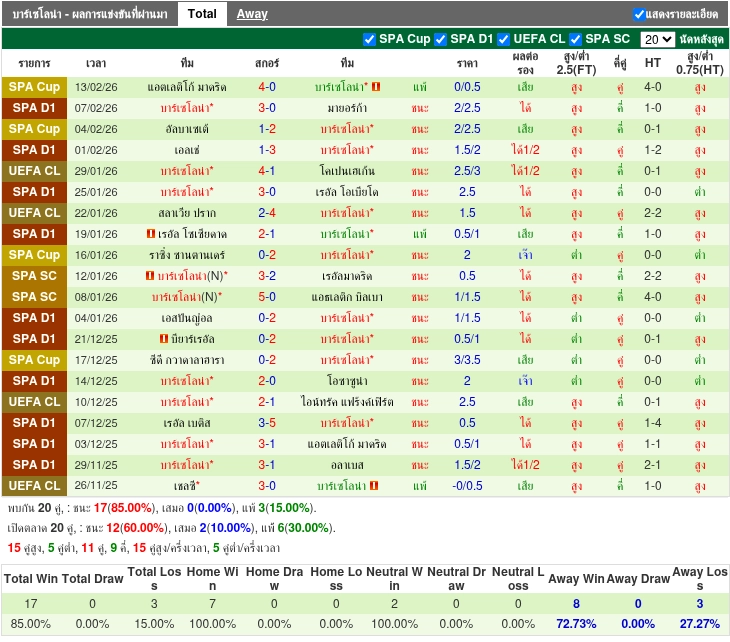
Task: Click red card icon in 12/01/26 row
Action: tap(150, 276)
